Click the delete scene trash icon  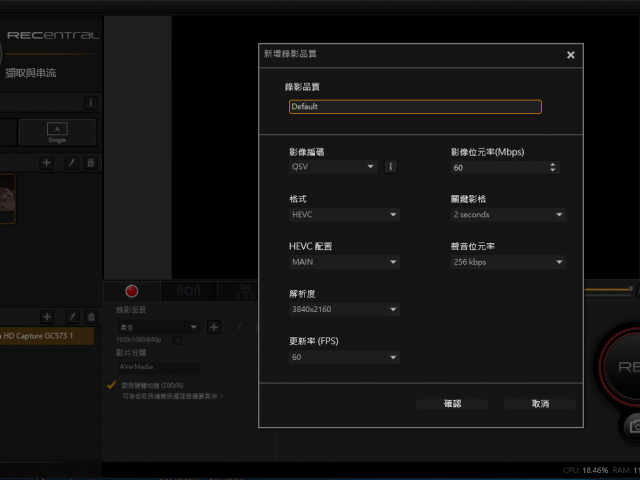91,163
